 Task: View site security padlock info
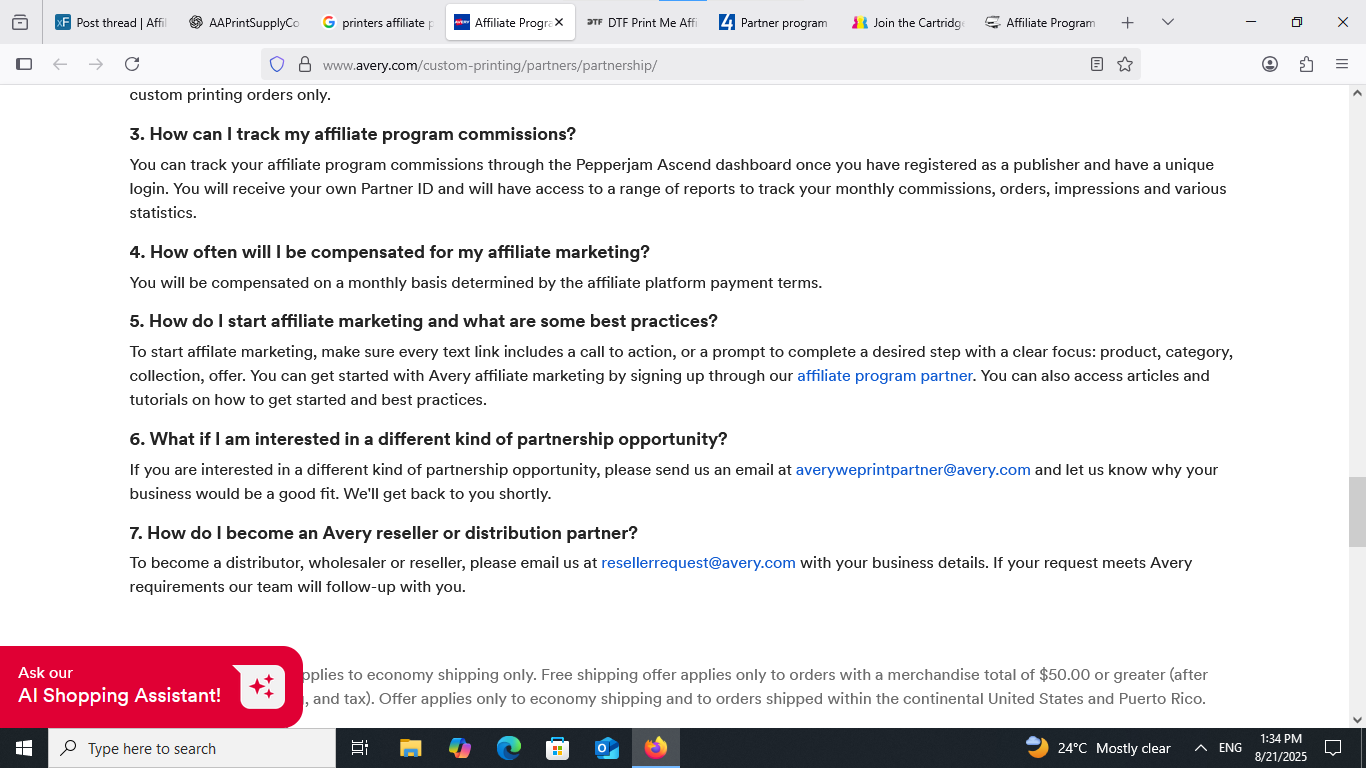coord(304,64)
